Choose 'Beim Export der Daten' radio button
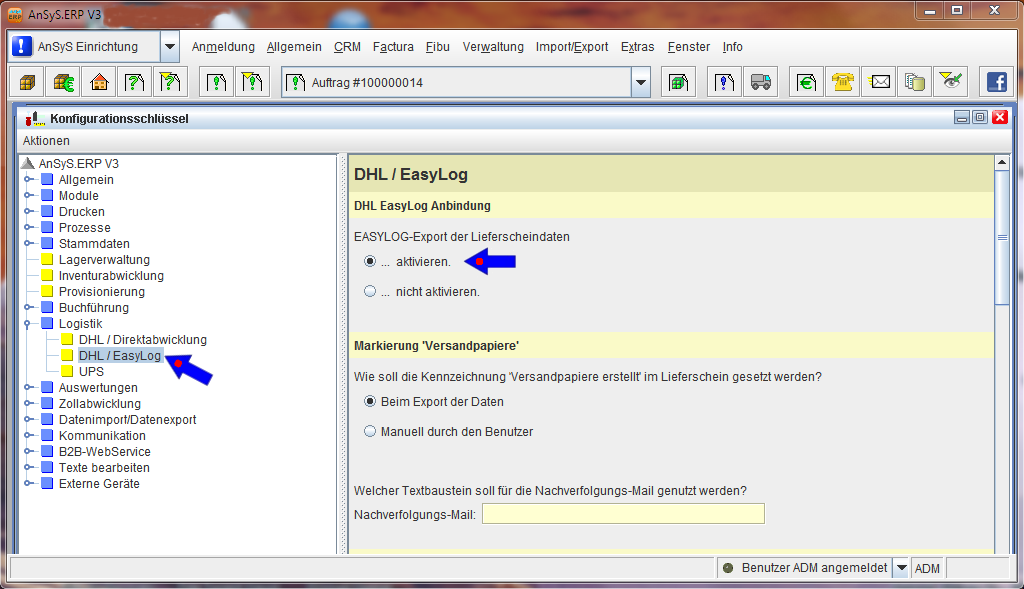This screenshot has height=589, width=1024. point(370,402)
